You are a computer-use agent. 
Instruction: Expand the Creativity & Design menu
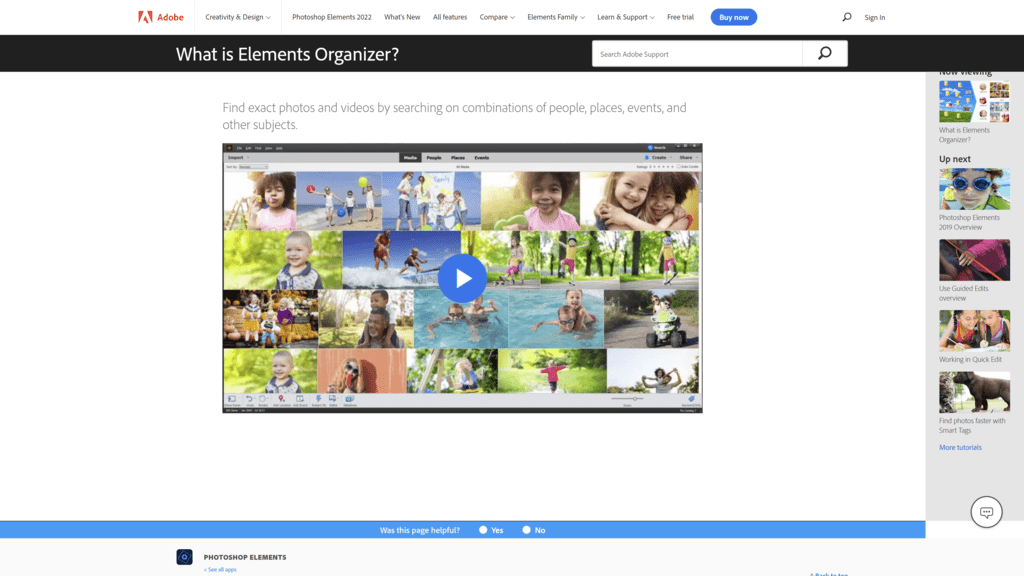click(x=238, y=17)
